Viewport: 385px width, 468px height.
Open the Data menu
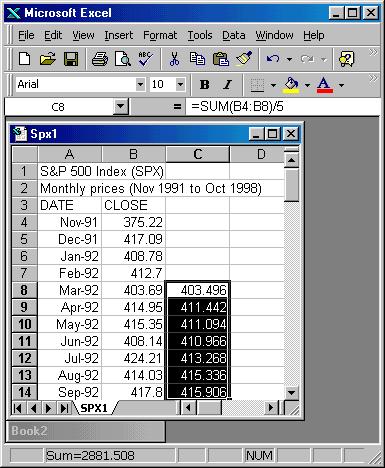tap(234, 35)
